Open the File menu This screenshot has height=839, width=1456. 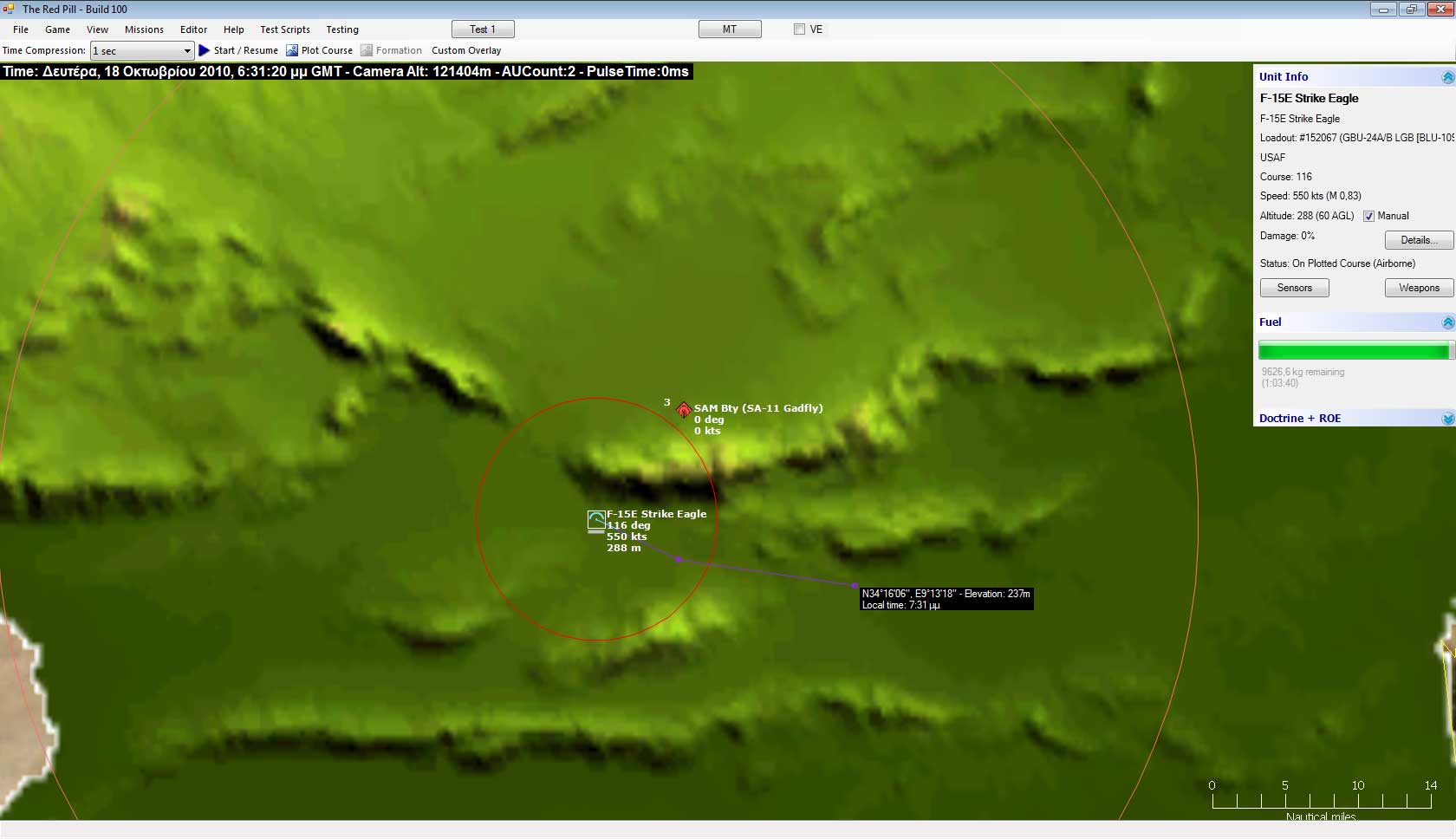tap(21, 29)
